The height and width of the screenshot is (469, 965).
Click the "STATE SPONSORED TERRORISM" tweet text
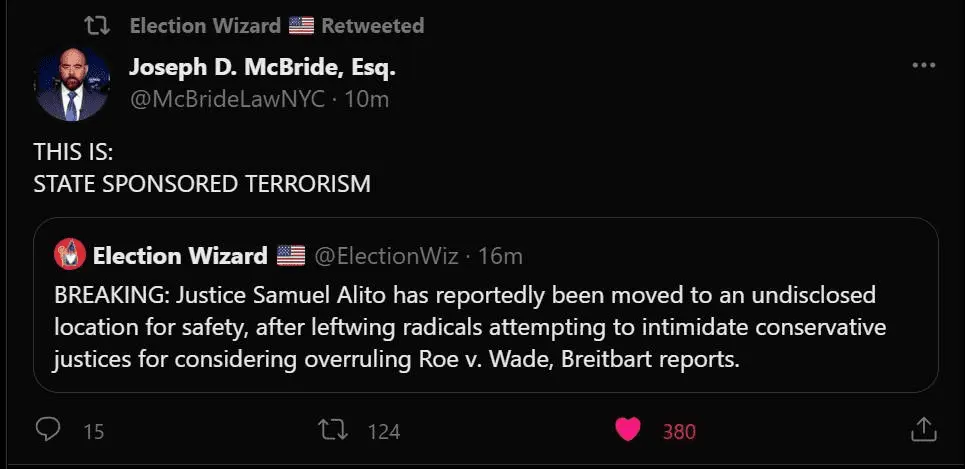coord(202,184)
